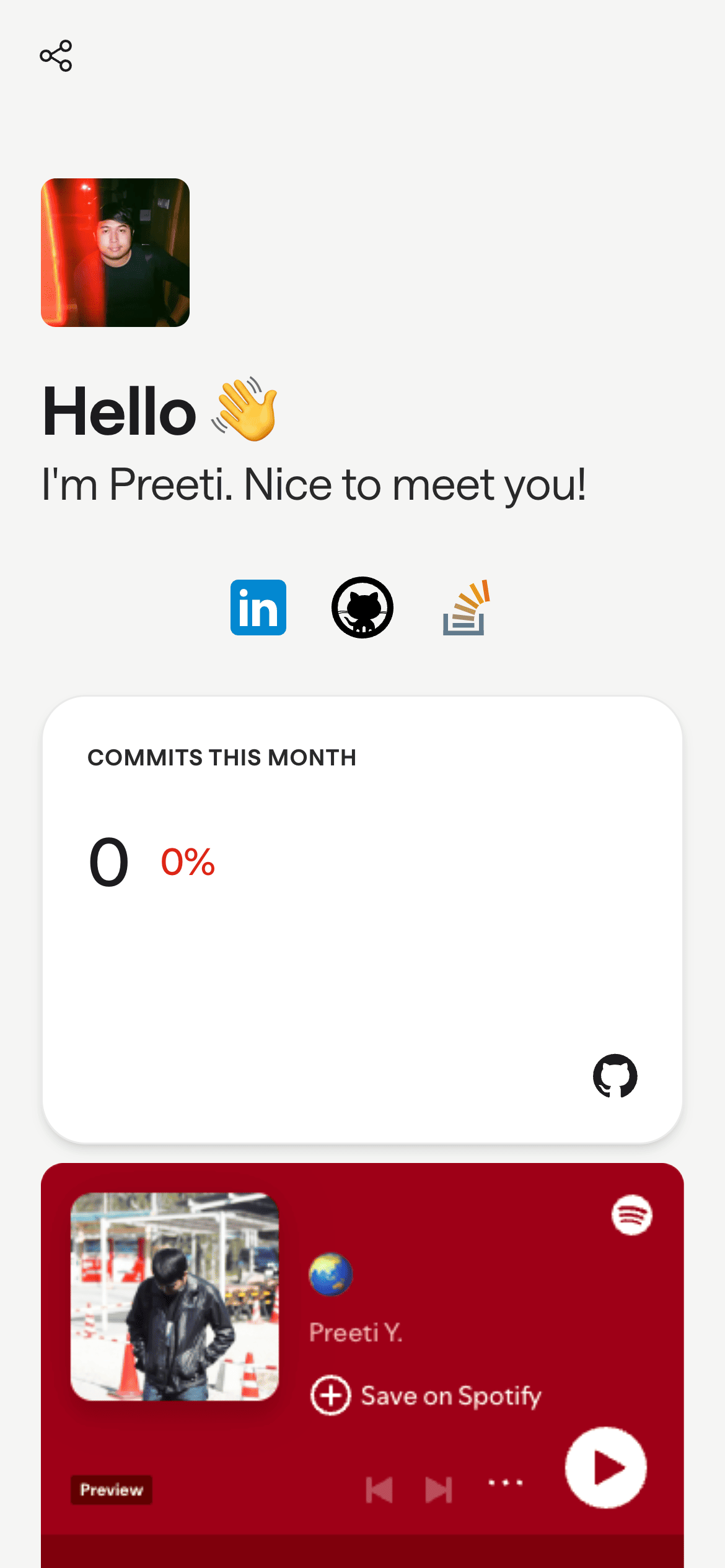Click the profile avatar photo
This screenshot has width=725, height=1568.
pyautogui.click(x=115, y=253)
